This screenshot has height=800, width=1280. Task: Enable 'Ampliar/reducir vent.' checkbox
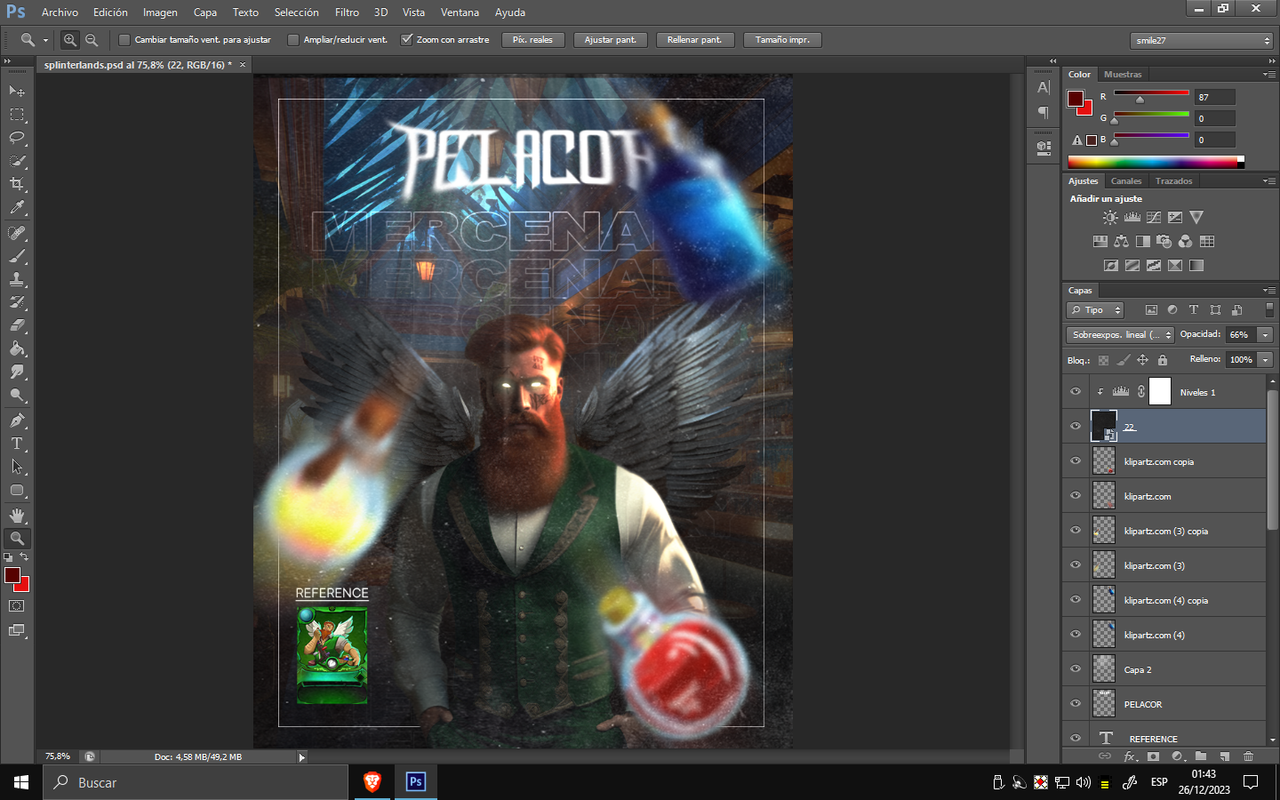pos(293,40)
